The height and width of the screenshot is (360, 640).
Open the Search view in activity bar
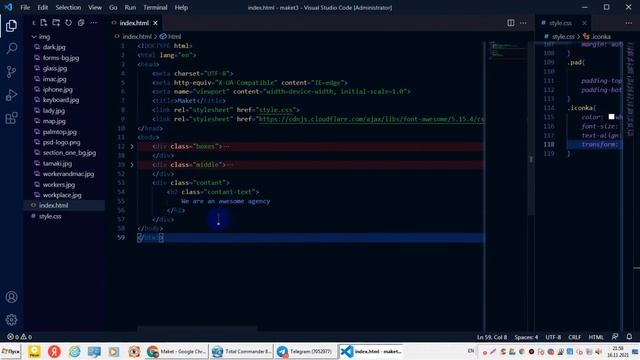(x=11, y=49)
